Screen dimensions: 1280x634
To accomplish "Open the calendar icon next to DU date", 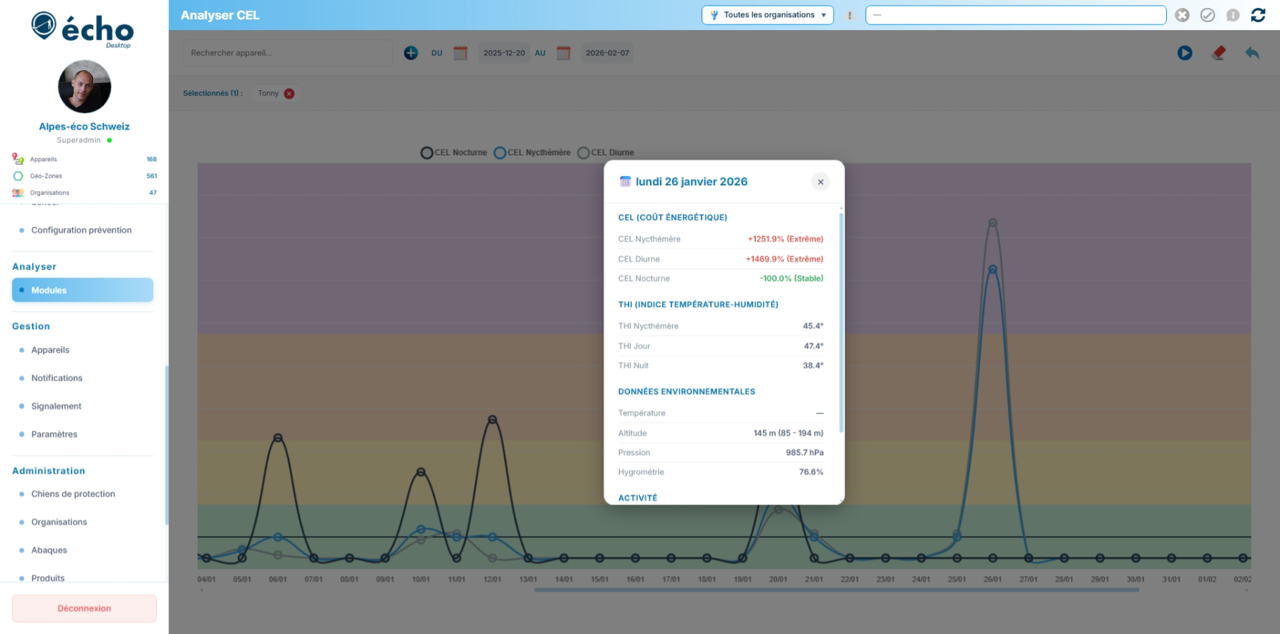I will (460, 53).
